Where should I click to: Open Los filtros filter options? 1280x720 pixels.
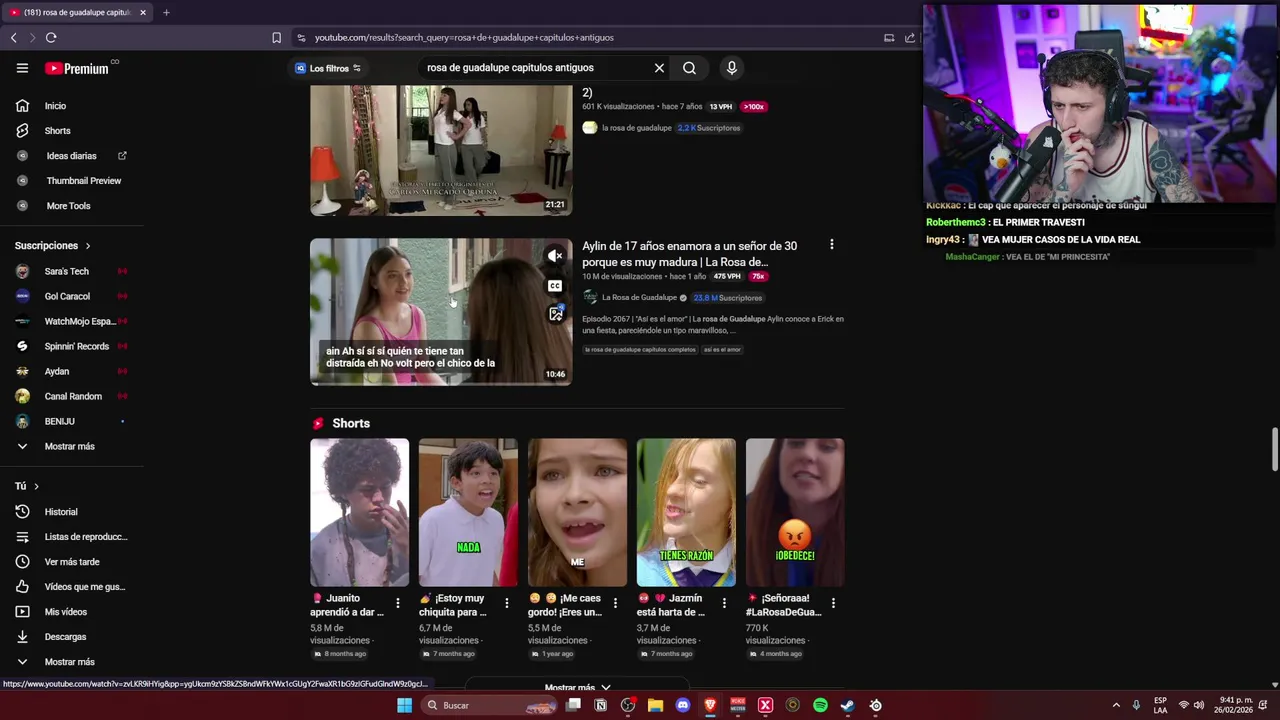328,68
